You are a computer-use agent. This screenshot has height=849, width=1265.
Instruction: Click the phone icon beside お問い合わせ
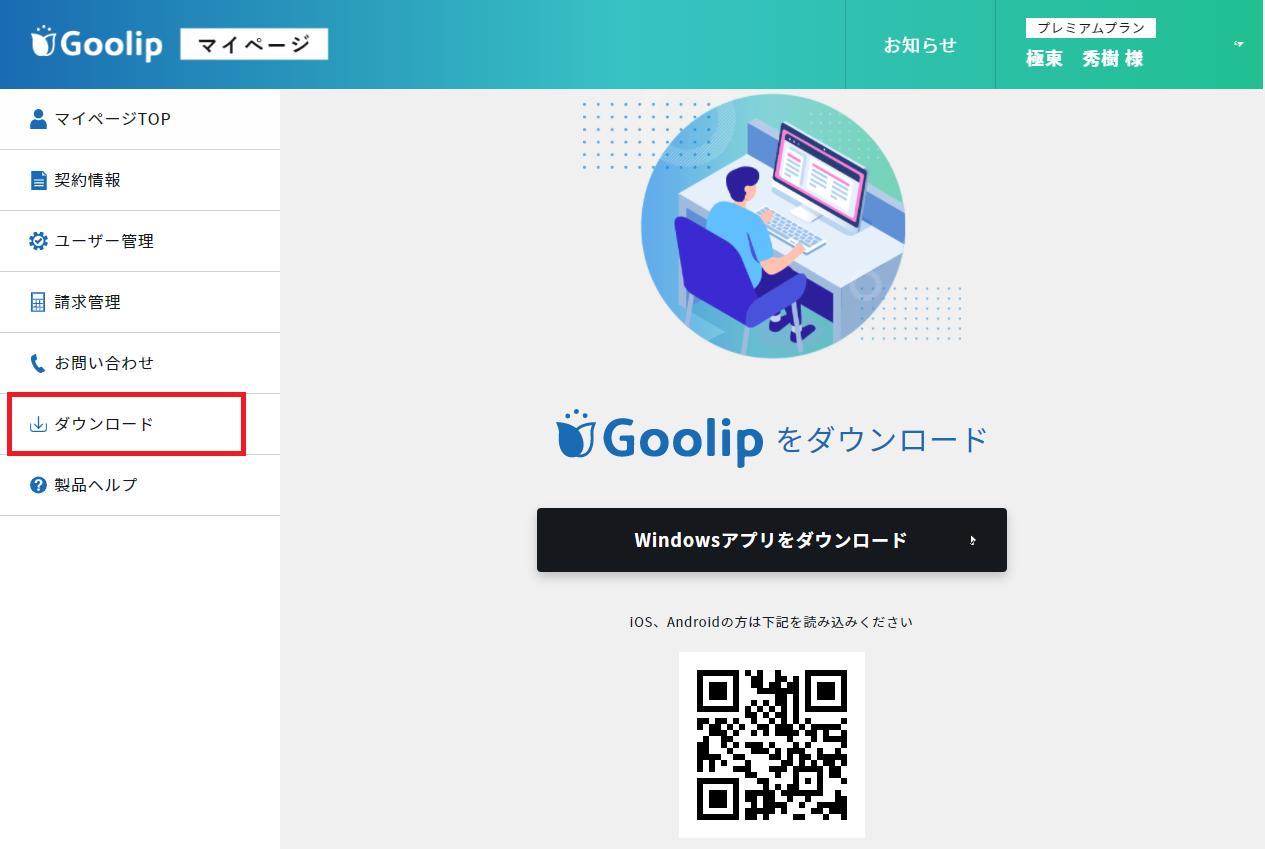coord(38,363)
